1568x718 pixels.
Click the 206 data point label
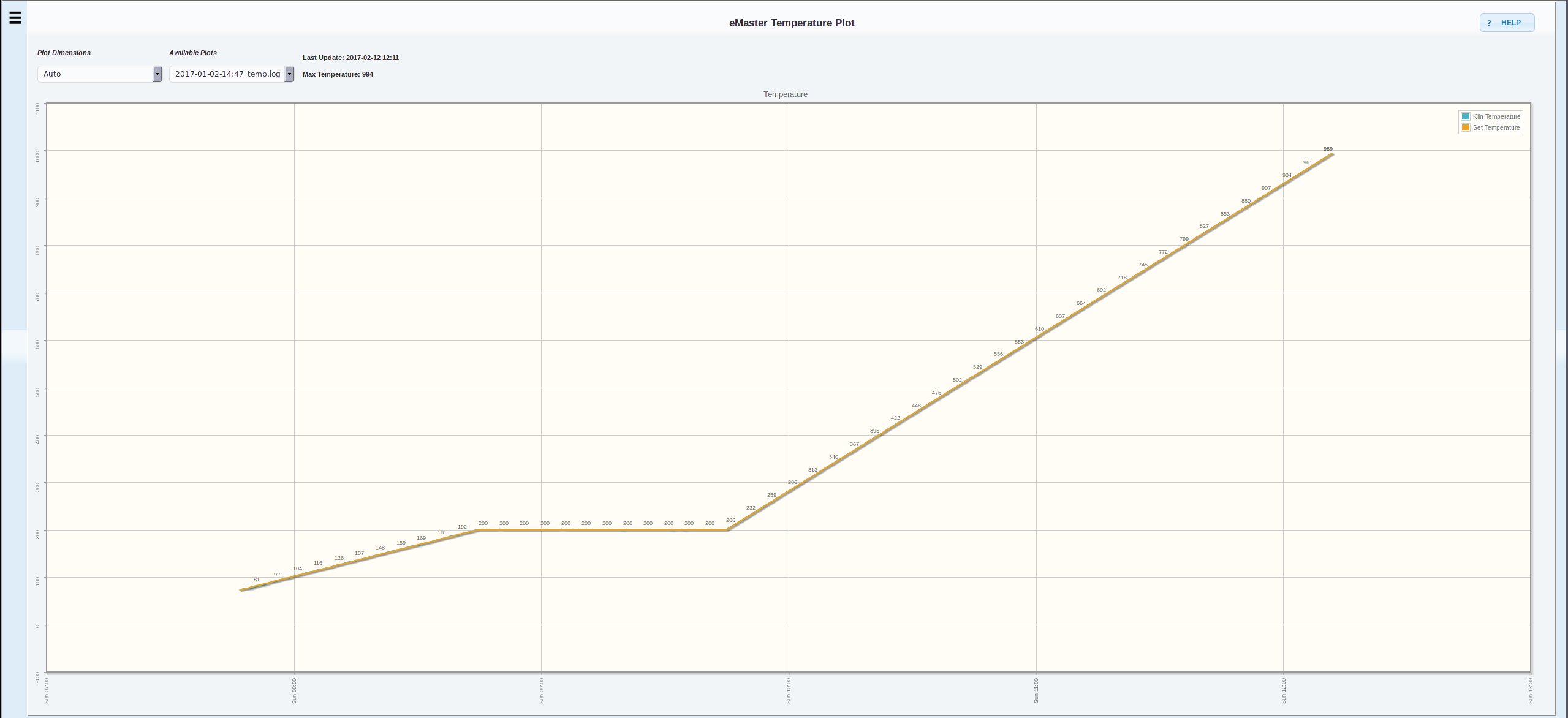pos(730,520)
